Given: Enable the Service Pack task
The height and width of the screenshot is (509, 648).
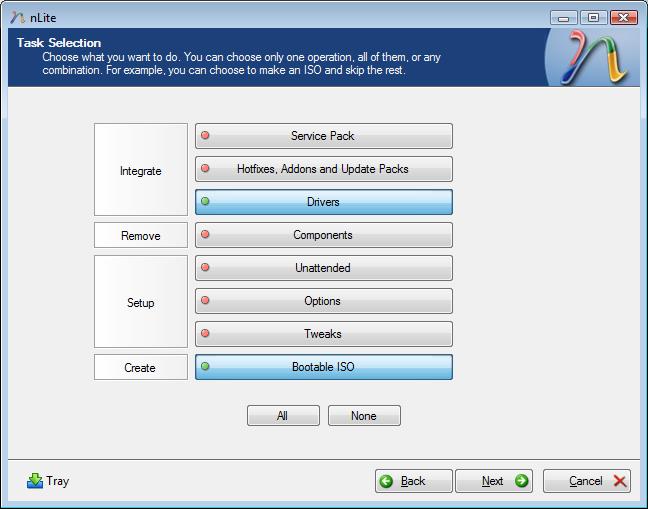Looking at the screenshot, I should 324,136.
